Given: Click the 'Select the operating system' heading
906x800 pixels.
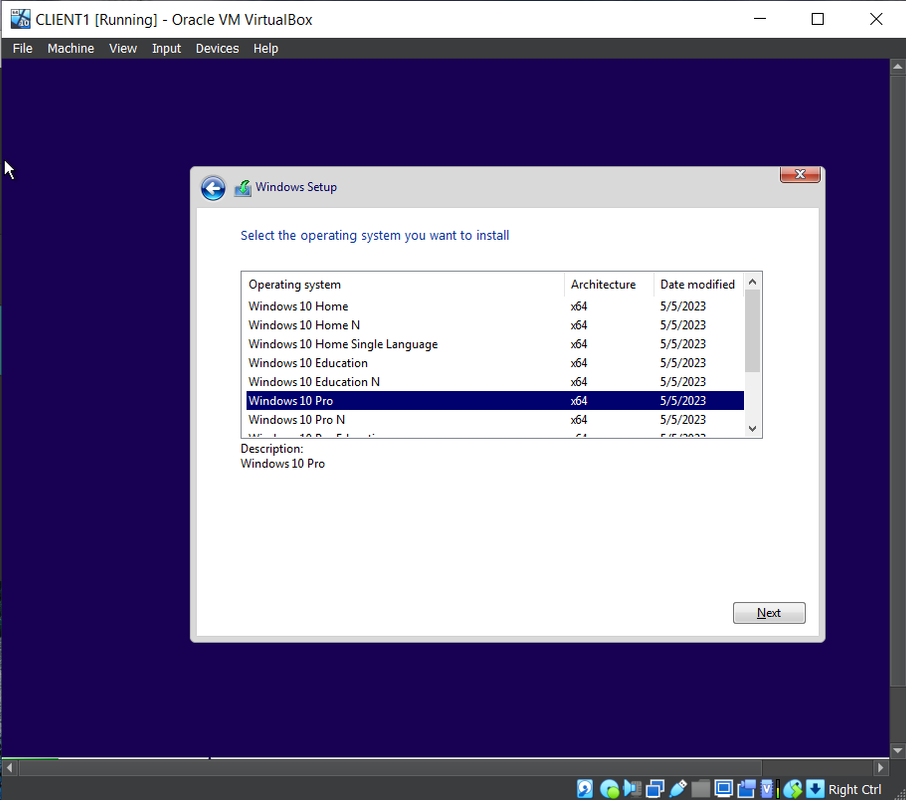Looking at the screenshot, I should (374, 236).
